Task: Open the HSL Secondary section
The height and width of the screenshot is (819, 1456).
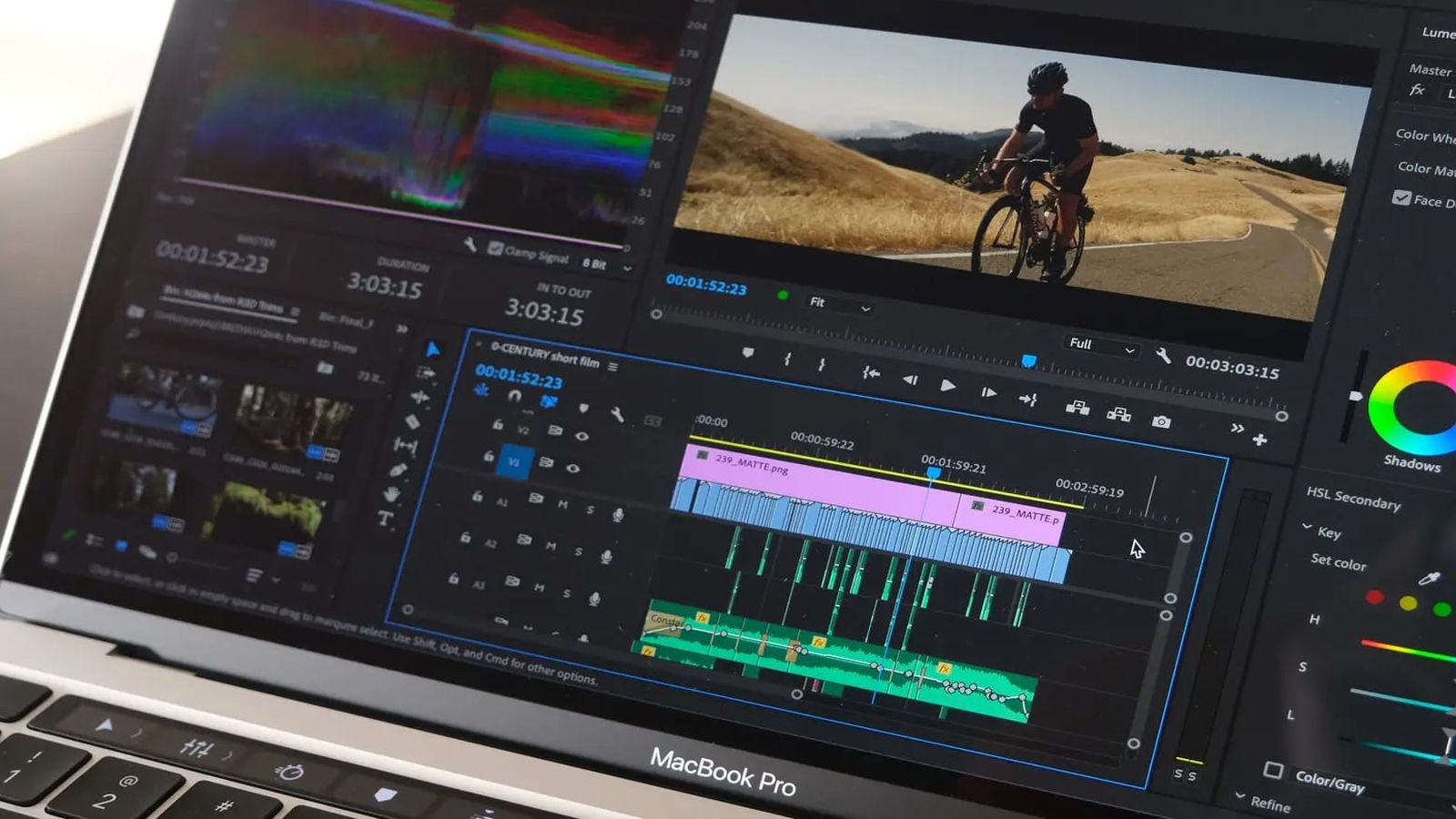Action: 1353,498
